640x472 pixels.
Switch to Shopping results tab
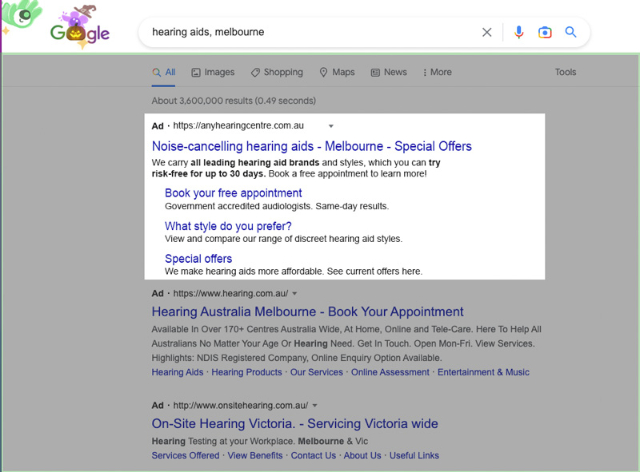pyautogui.click(x=276, y=72)
